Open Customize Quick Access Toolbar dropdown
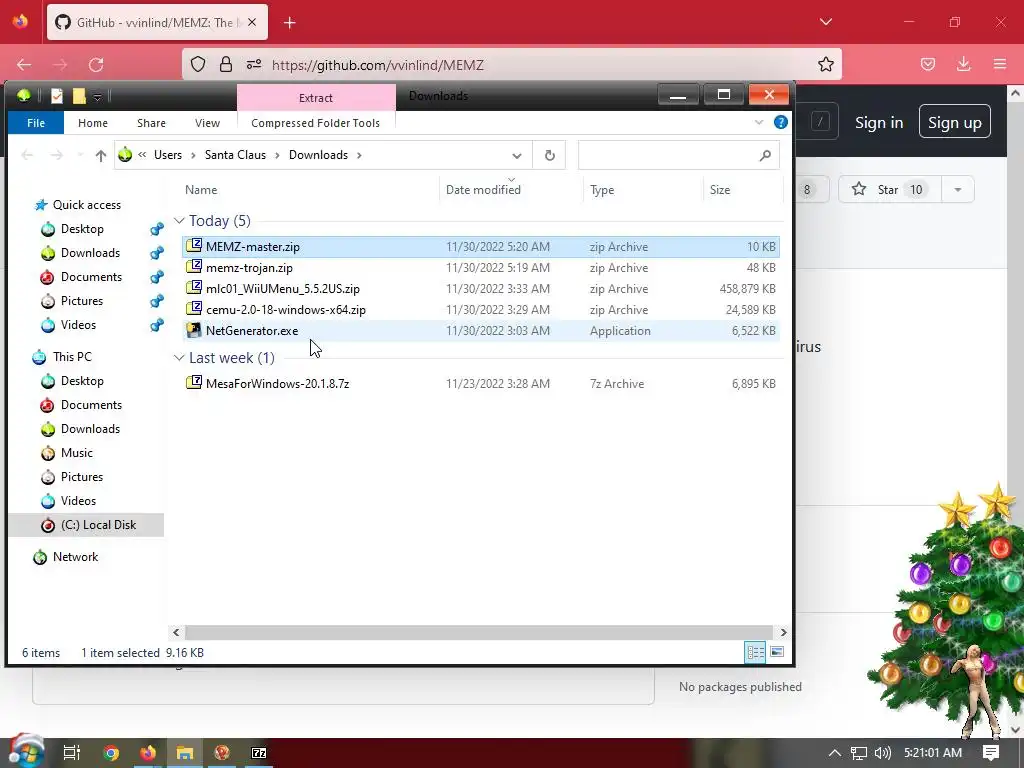 [x=97, y=97]
